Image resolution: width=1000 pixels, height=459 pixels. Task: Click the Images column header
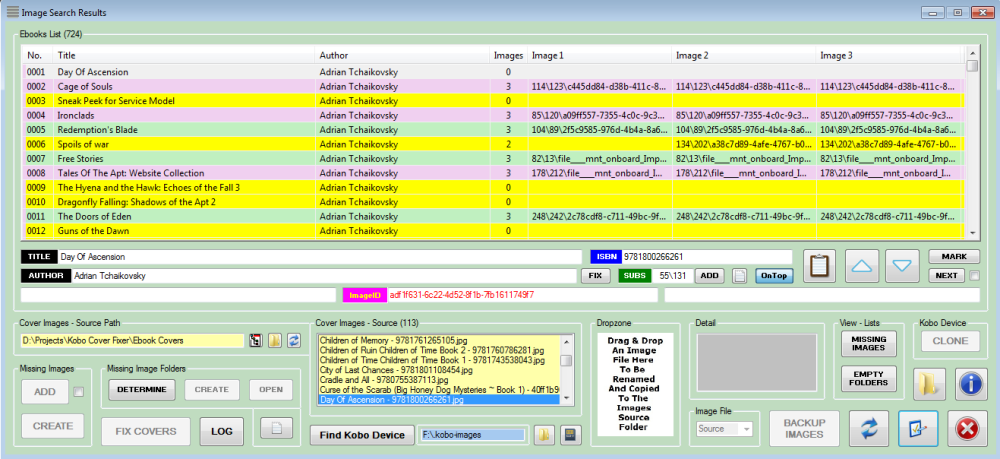click(508, 55)
